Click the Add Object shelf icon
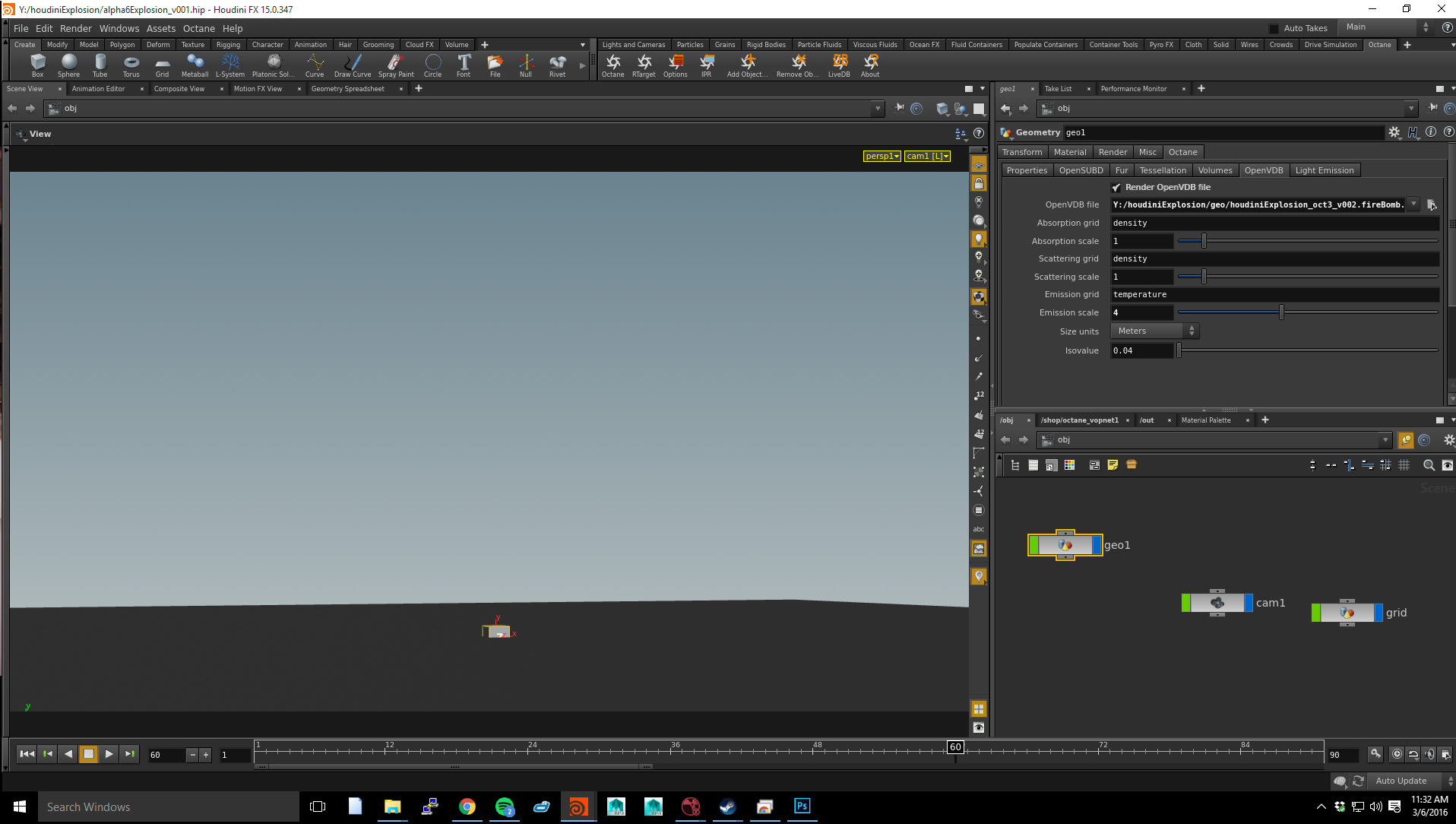 click(748, 65)
